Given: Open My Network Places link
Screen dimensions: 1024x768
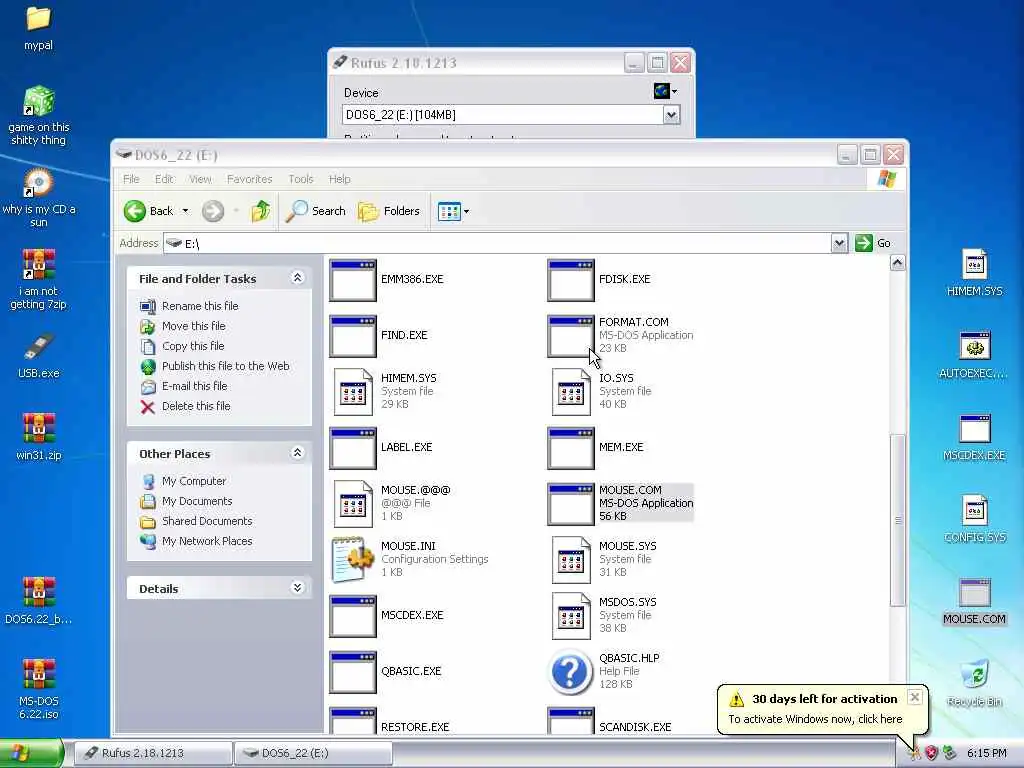Looking at the screenshot, I should point(207,541).
